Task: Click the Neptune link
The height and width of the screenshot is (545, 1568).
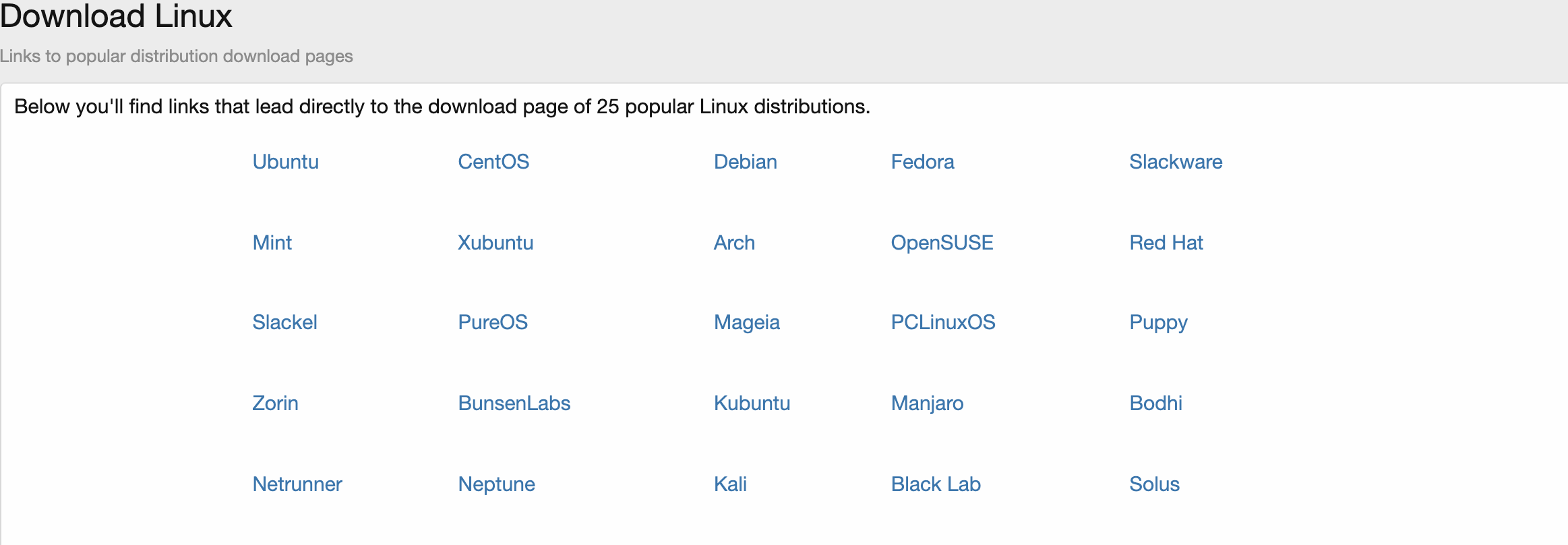Action: (x=496, y=485)
